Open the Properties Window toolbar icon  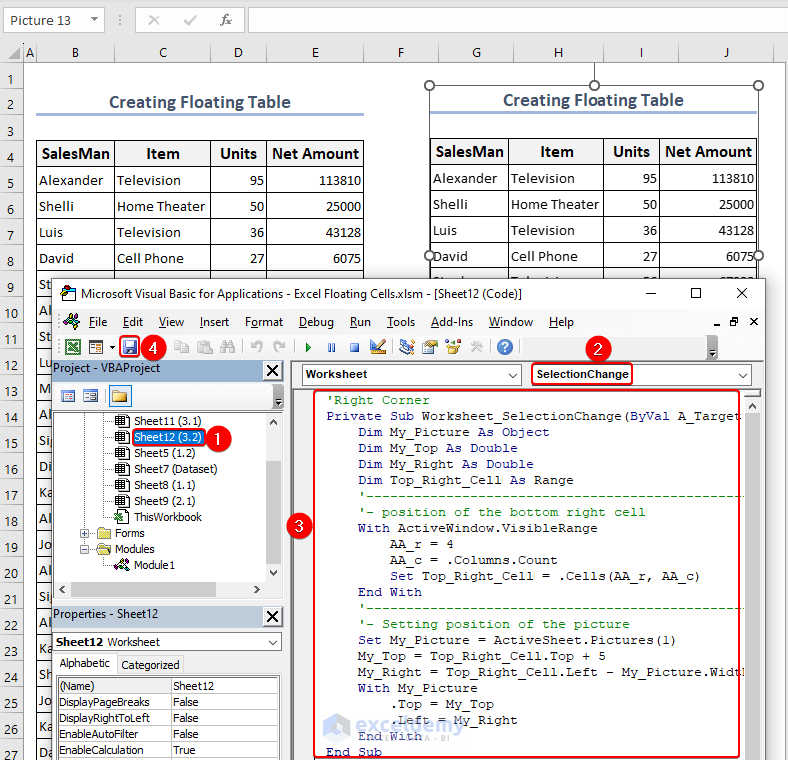430,347
